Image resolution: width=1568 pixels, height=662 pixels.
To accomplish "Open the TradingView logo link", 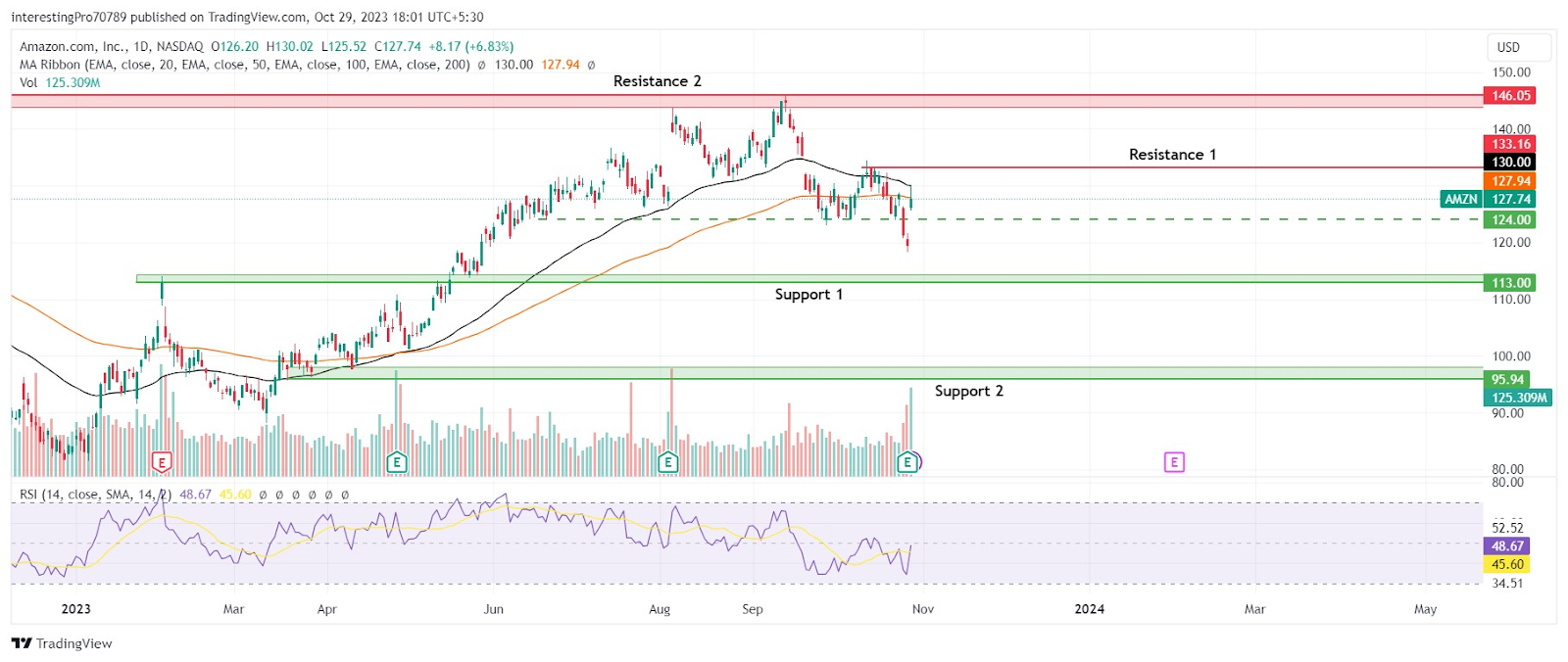I will pyautogui.click(x=62, y=643).
